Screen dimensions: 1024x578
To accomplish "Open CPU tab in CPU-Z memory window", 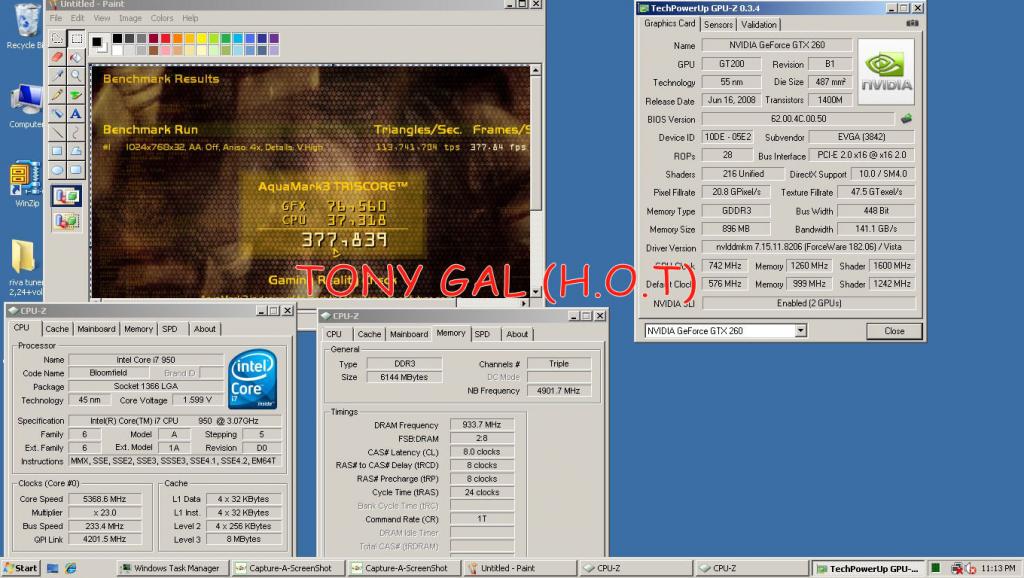I will [334, 334].
